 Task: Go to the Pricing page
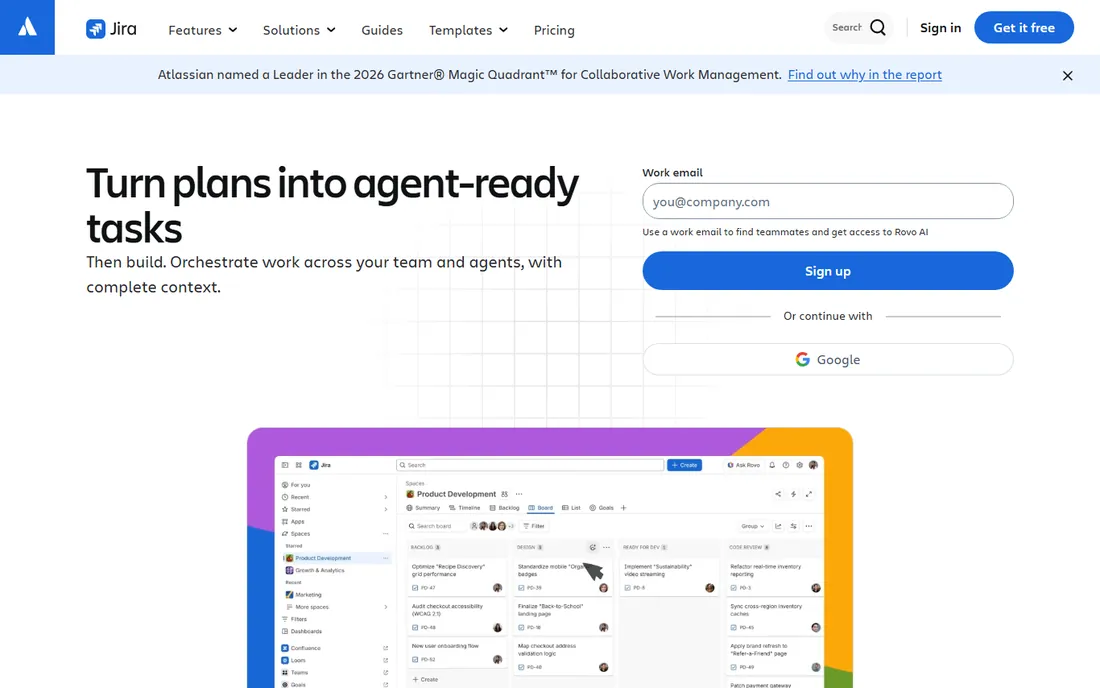(x=554, y=30)
